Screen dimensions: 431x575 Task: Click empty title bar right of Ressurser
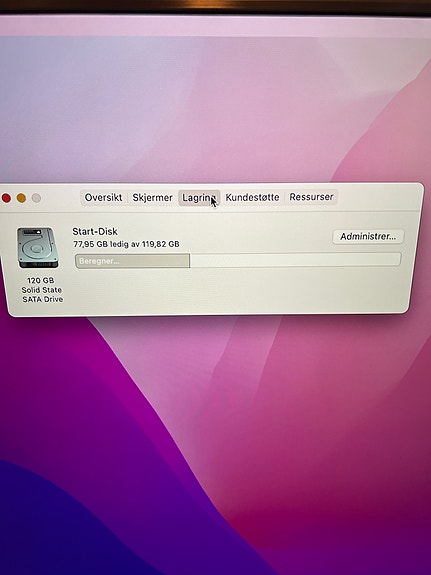[378, 197]
